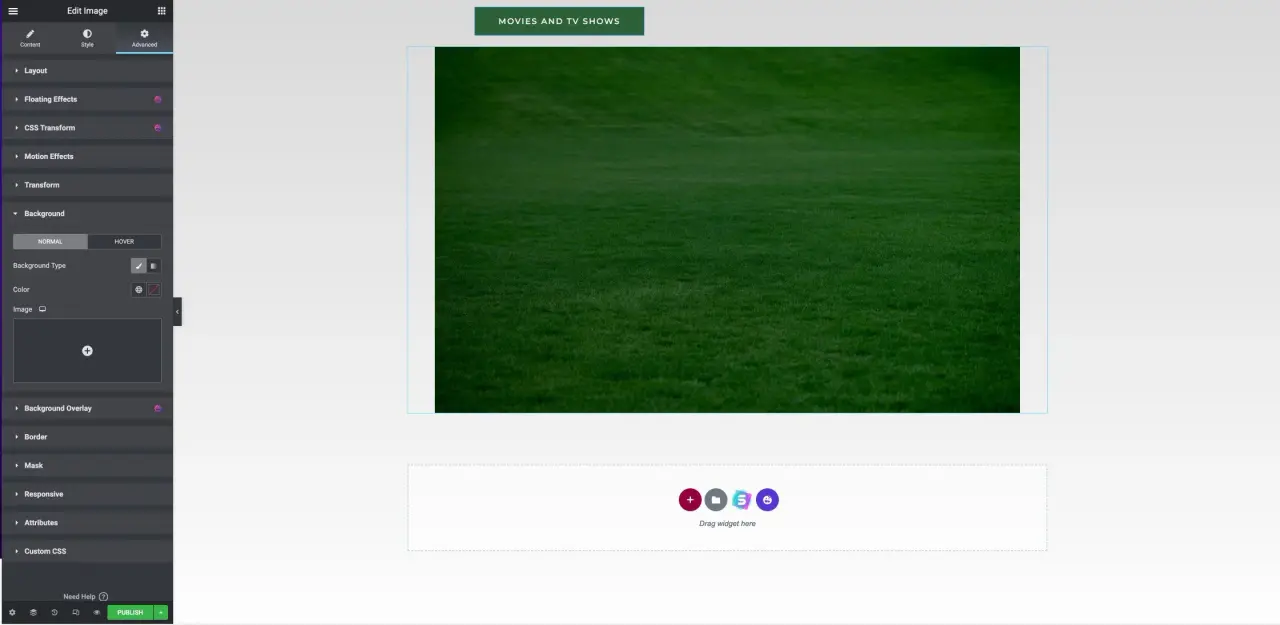
Task: Expand the Layout section
Action: 87,71
